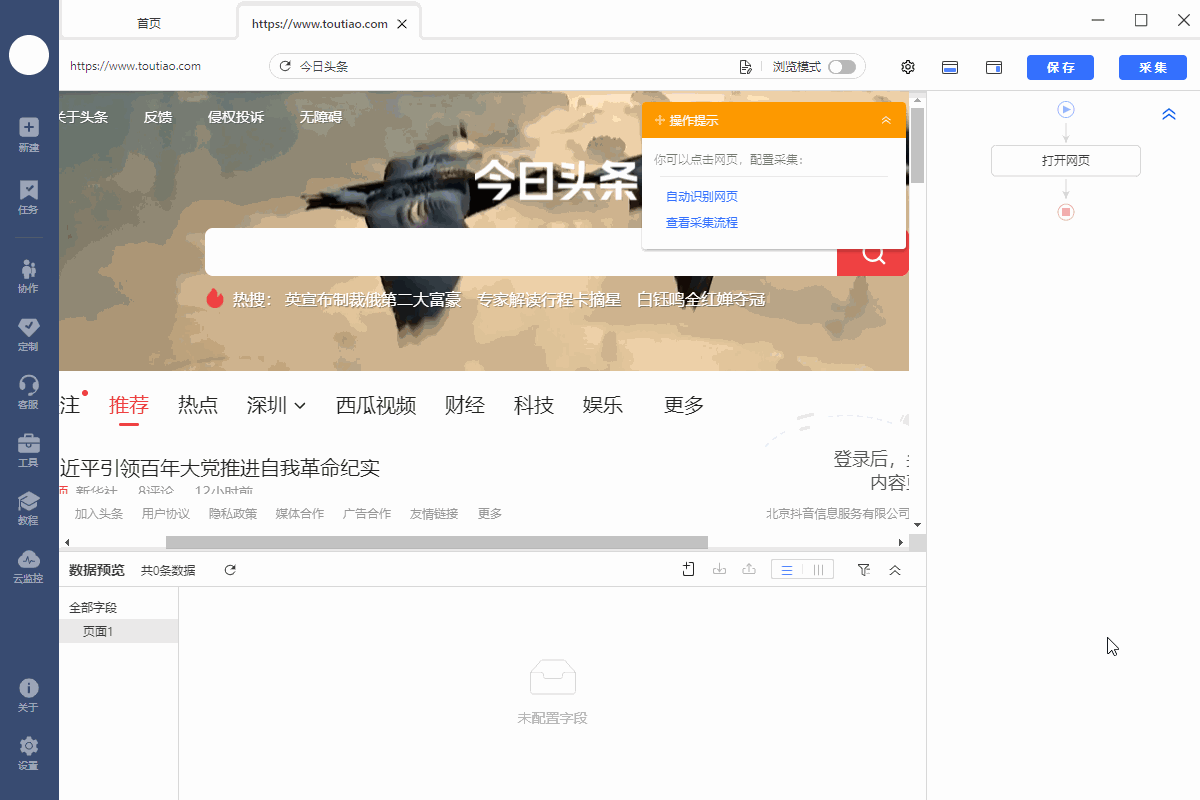Click the move icon on 操作提示 panel
The image size is (1200, 800).
coord(660,120)
